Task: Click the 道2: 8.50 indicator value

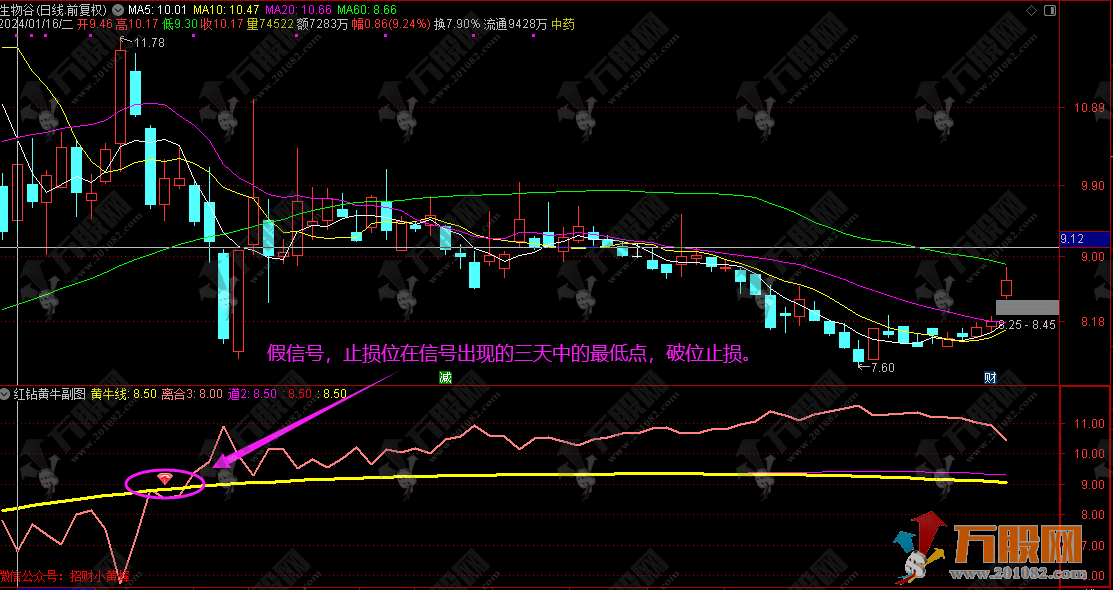Action: click(253, 393)
